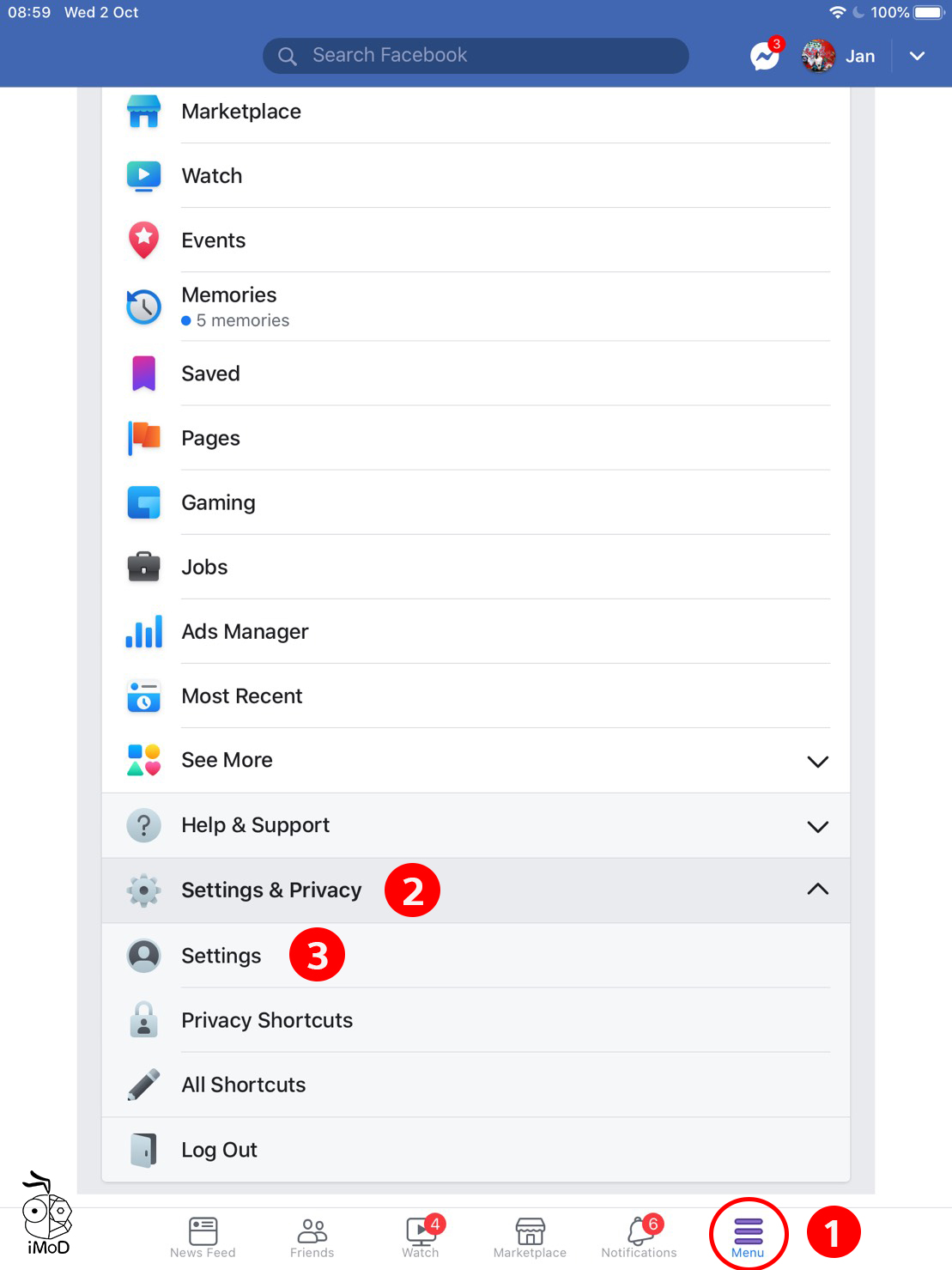
Task: Expand Help & Support options
Action: point(816,825)
